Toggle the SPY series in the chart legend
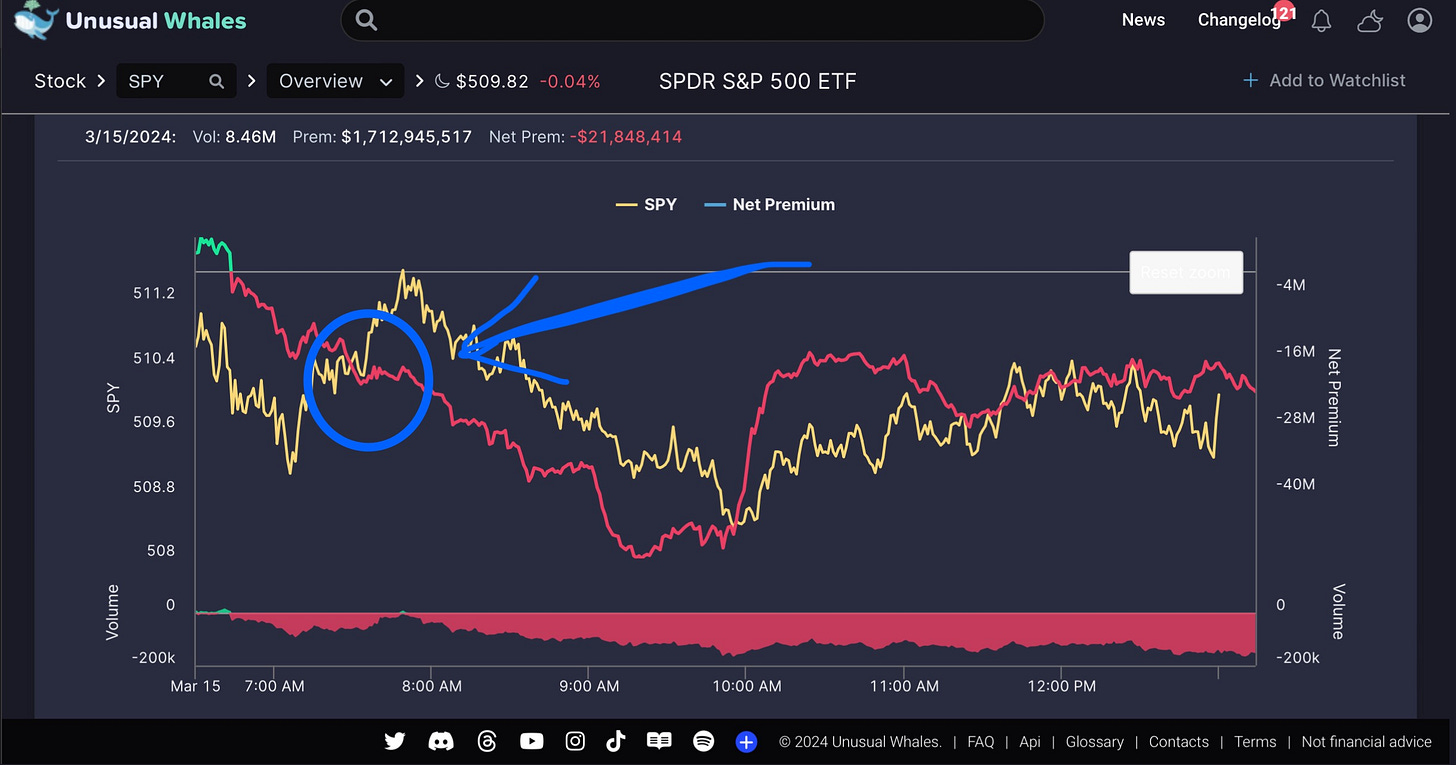 tap(646, 204)
